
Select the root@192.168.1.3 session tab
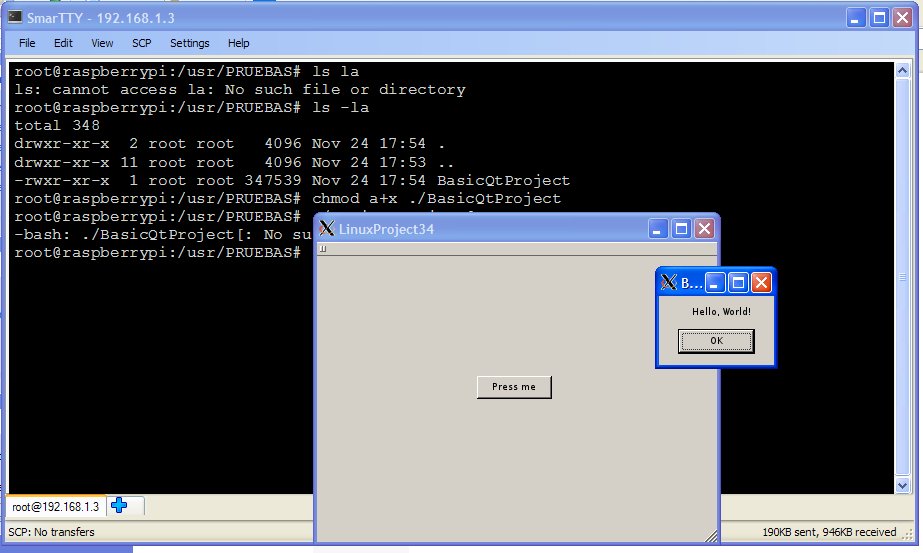[55, 506]
